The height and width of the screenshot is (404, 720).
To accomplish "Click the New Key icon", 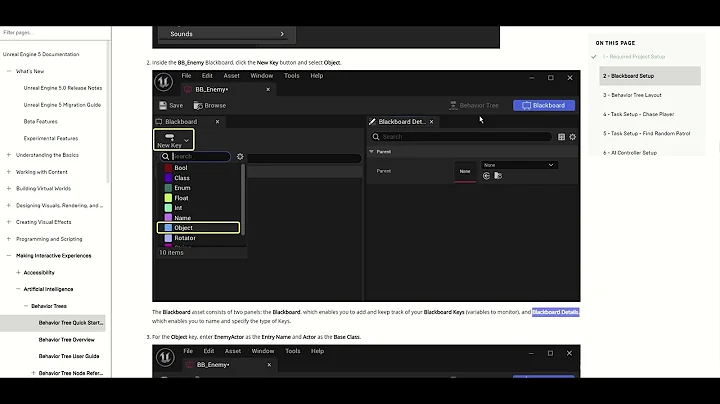I will pyautogui.click(x=169, y=137).
